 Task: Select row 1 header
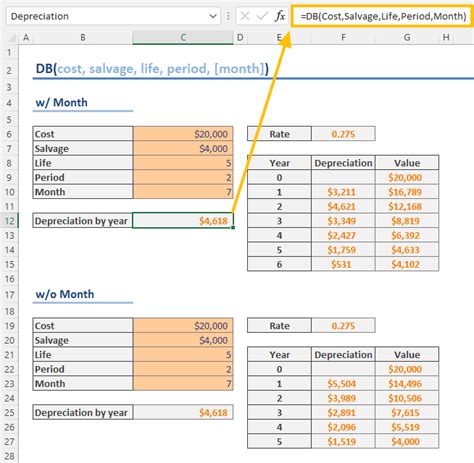click(x=9, y=53)
